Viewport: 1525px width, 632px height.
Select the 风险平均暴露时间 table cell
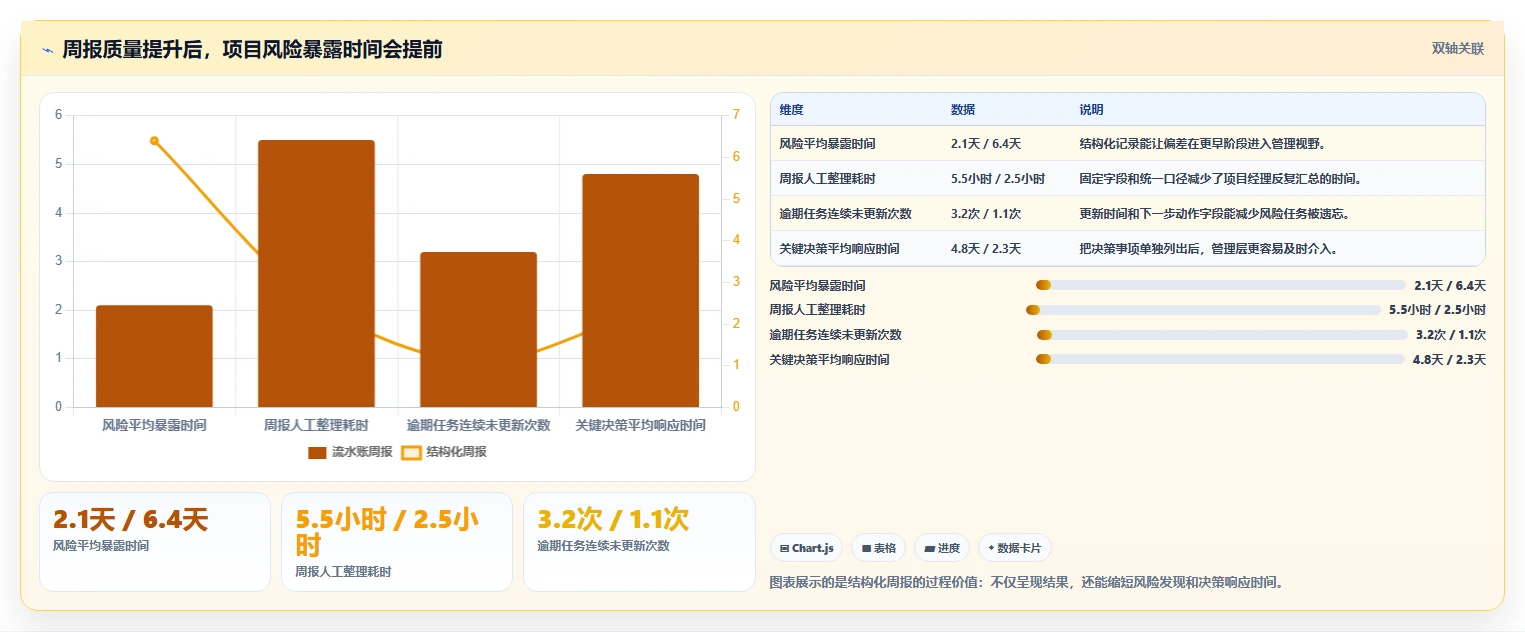coord(855,144)
